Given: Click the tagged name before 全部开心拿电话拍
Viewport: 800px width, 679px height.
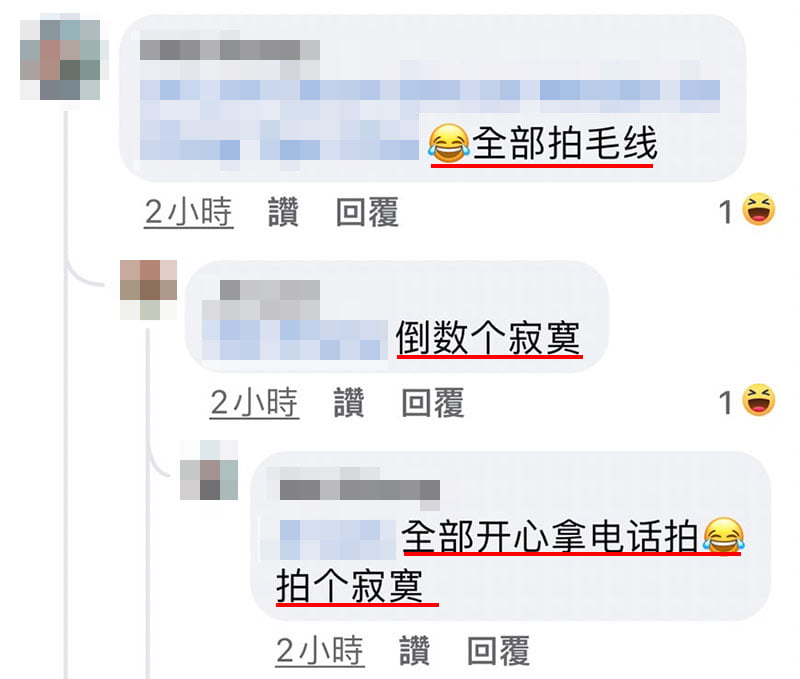Looking at the screenshot, I should tap(338, 539).
